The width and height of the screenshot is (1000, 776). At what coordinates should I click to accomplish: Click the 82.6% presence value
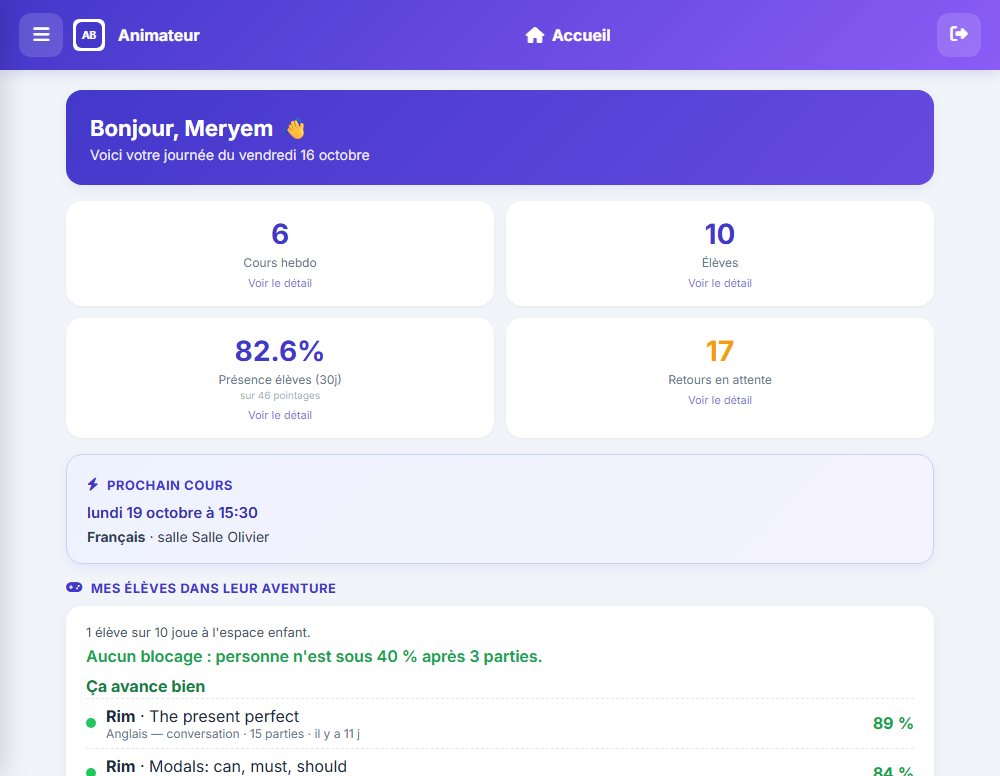tap(279, 351)
